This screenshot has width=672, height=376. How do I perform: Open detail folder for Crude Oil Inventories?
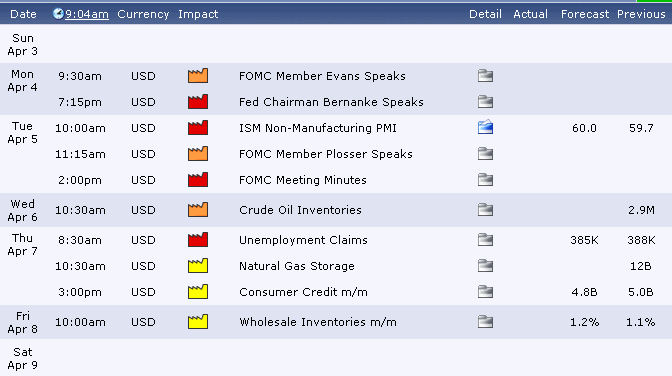point(485,210)
